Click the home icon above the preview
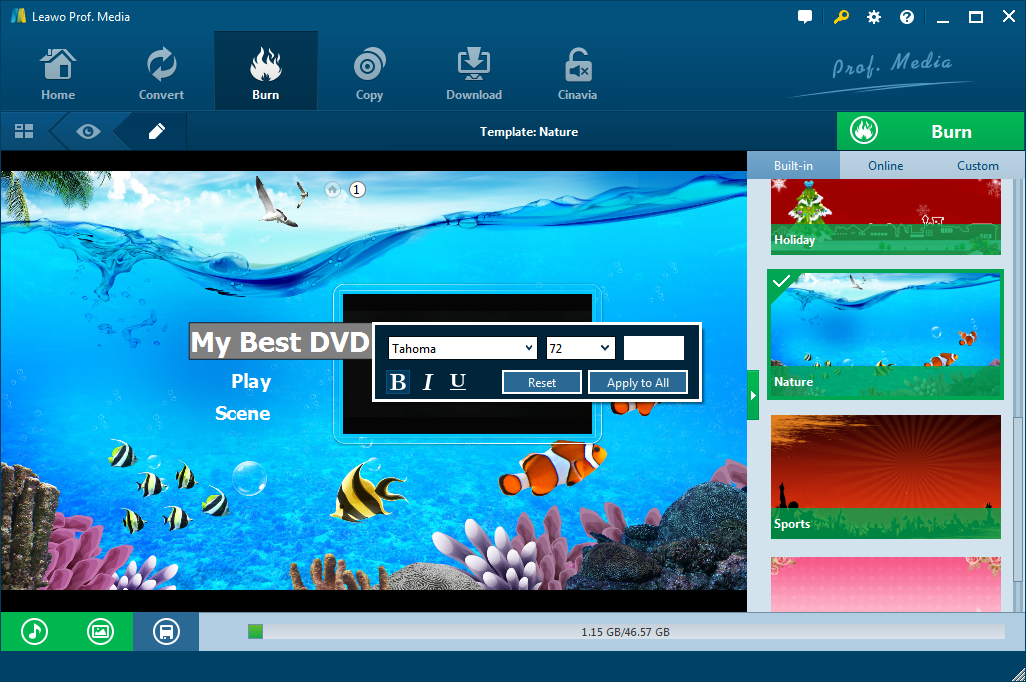This screenshot has width=1026, height=682. (x=332, y=189)
